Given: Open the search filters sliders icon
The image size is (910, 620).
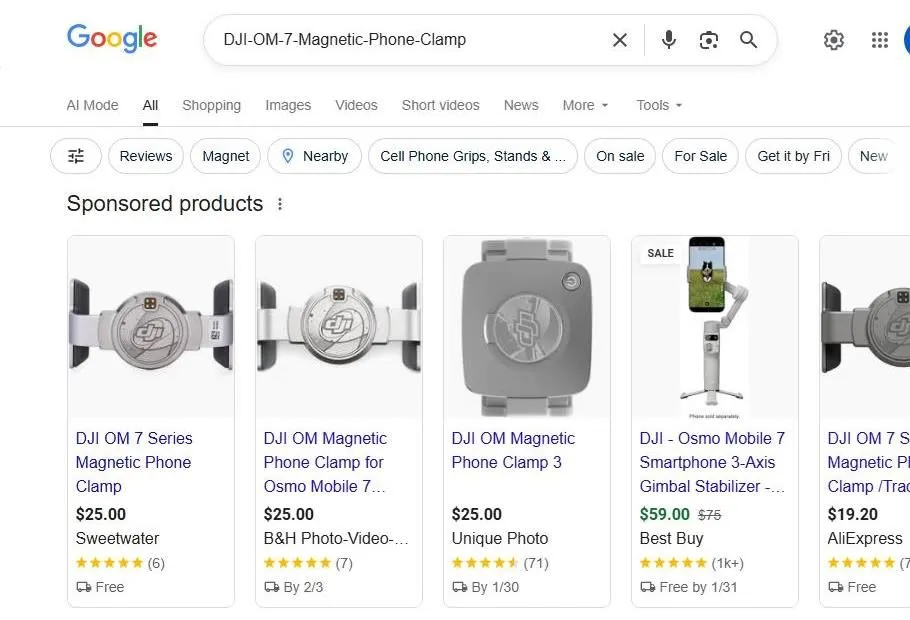Looking at the screenshot, I should click(76, 156).
